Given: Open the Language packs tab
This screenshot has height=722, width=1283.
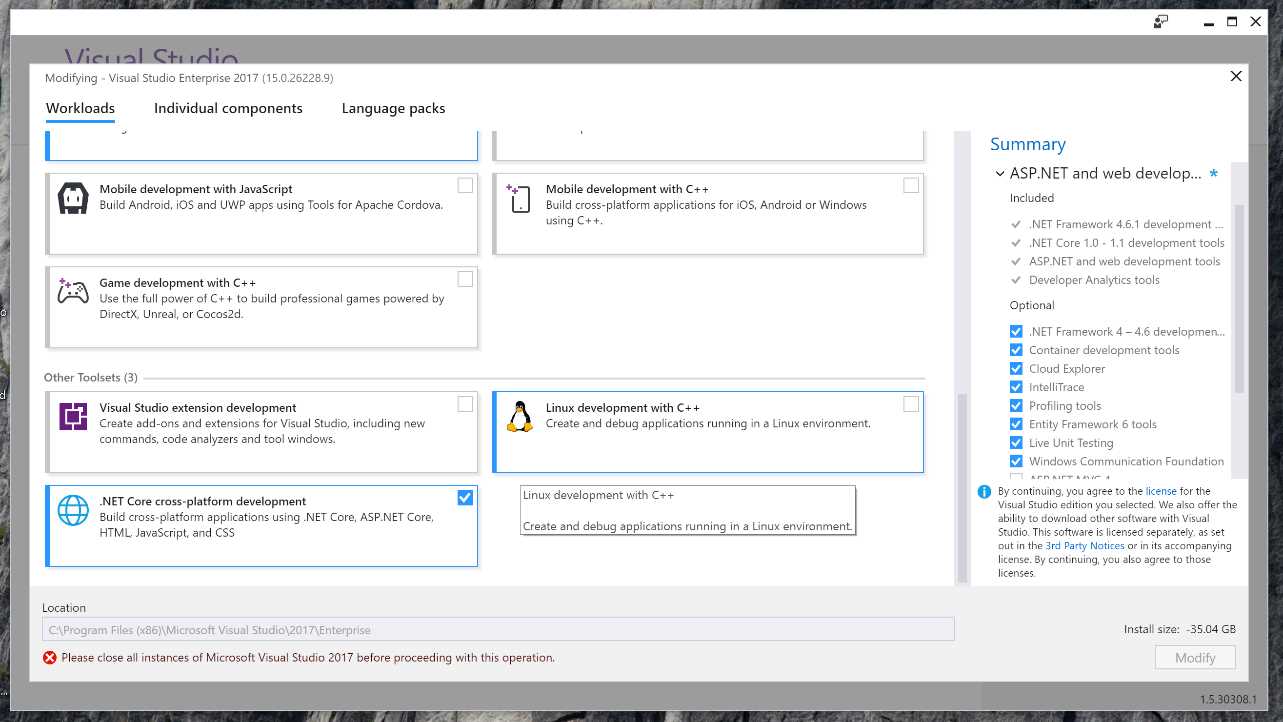Looking at the screenshot, I should click(x=393, y=108).
